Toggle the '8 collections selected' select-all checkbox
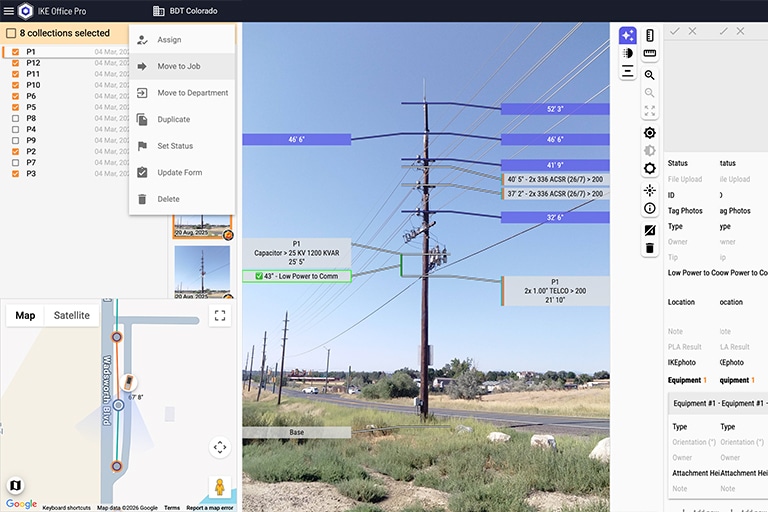 pos(11,33)
